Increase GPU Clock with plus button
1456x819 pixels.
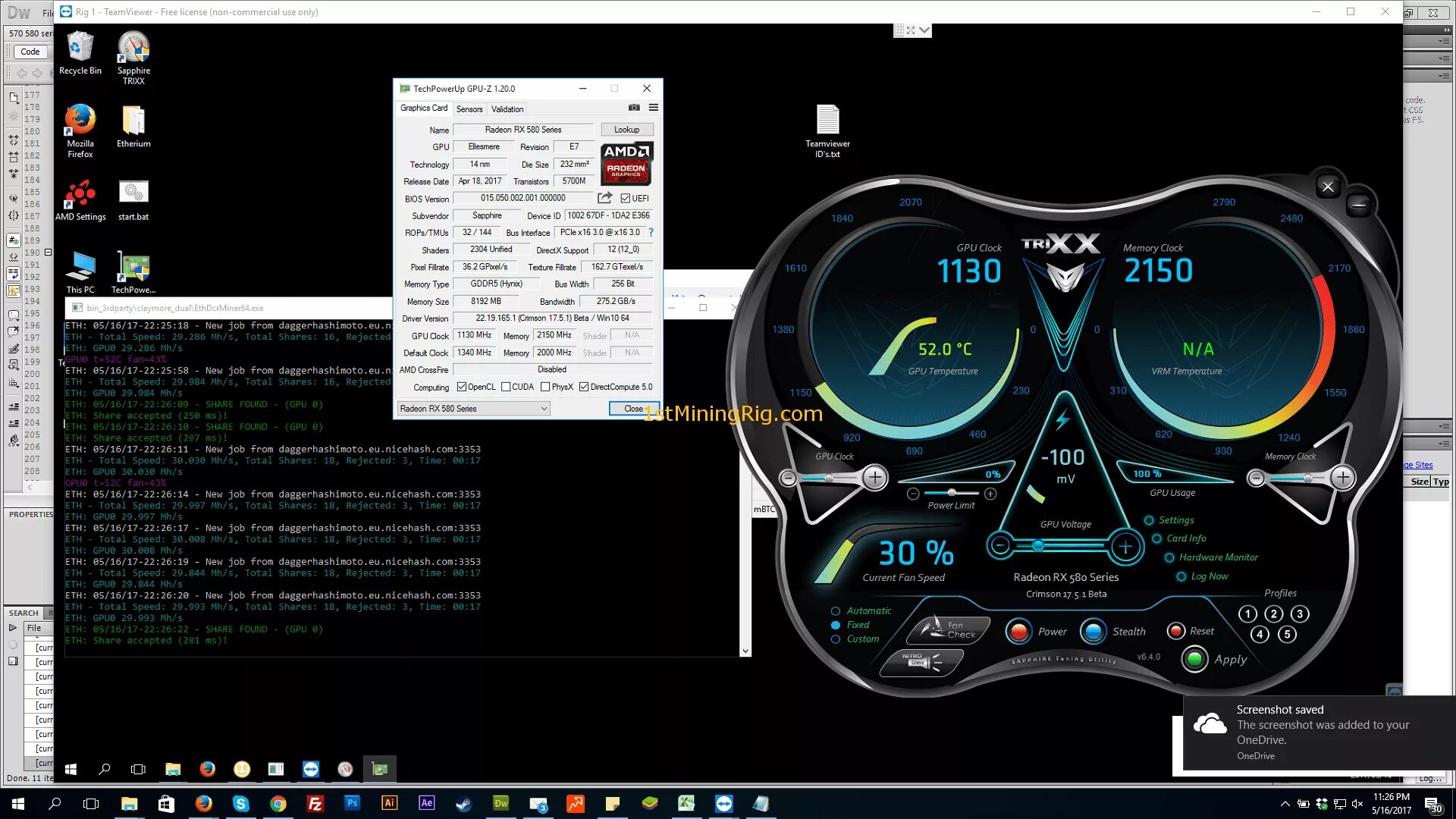click(875, 478)
